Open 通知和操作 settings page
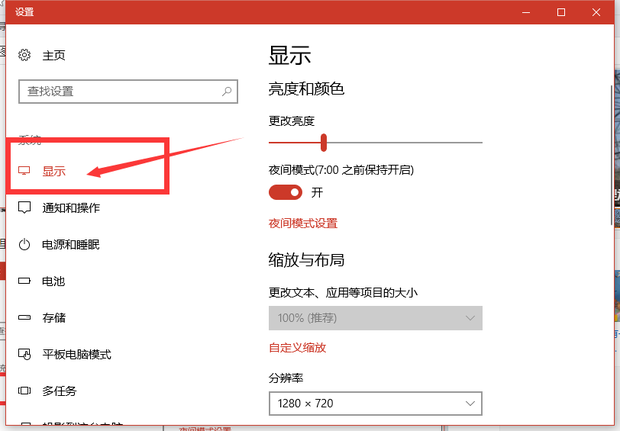This screenshot has height=431, width=620. pyautogui.click(x=71, y=208)
